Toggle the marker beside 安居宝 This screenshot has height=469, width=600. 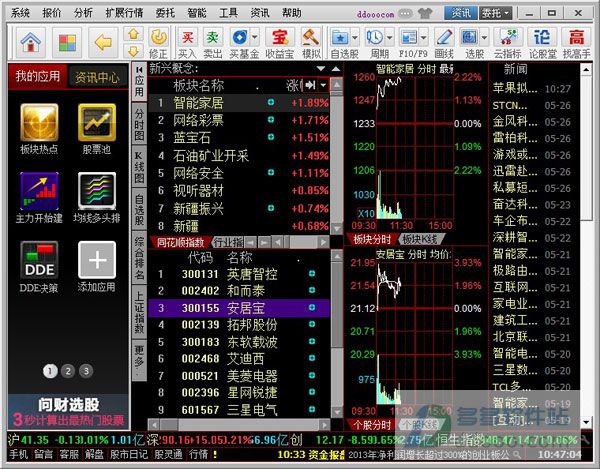click(312, 308)
